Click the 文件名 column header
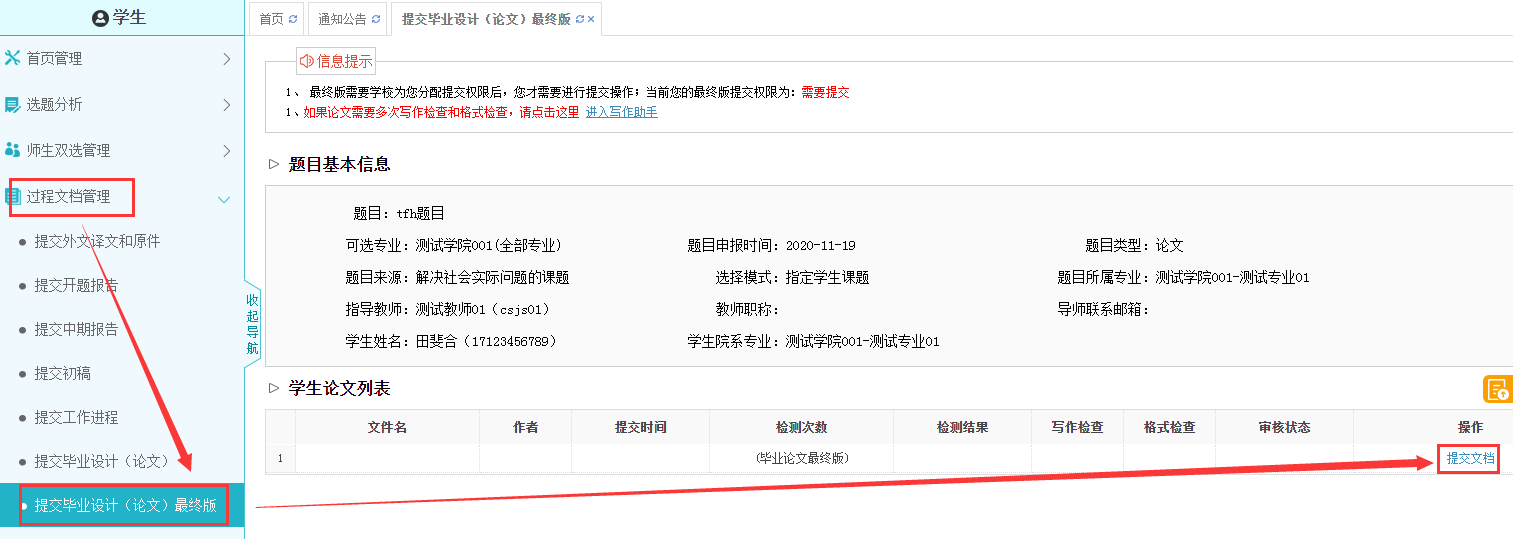This screenshot has width=1513, height=539. point(387,427)
